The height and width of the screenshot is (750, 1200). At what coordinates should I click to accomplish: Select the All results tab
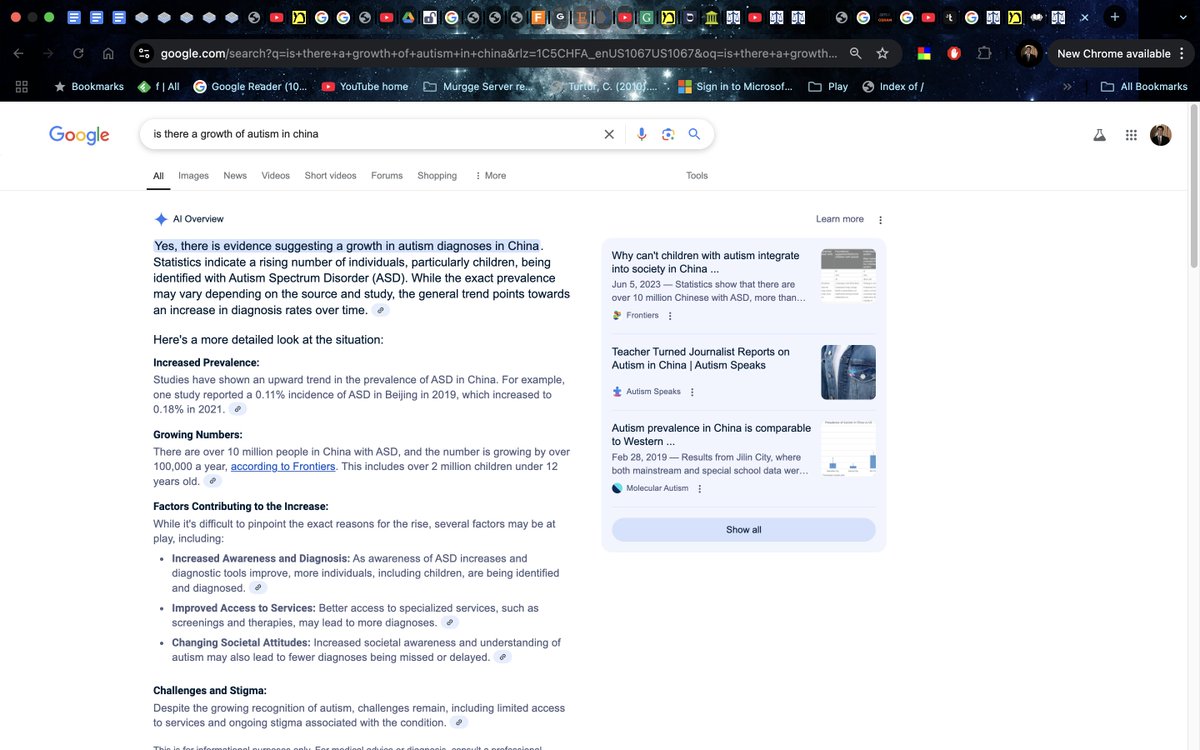158,176
